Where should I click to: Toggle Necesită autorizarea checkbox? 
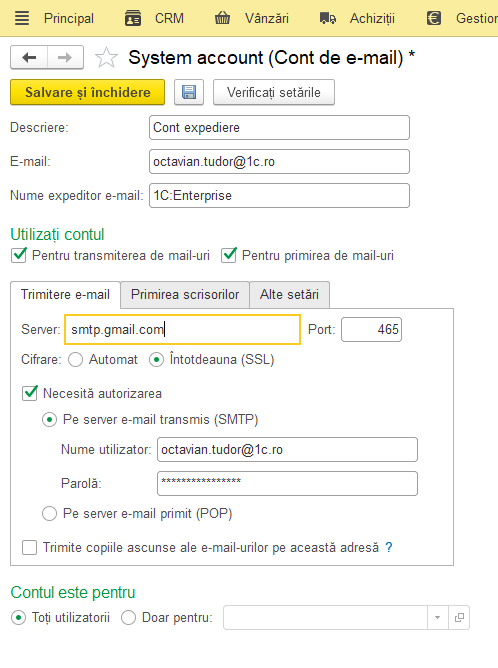click(30, 393)
